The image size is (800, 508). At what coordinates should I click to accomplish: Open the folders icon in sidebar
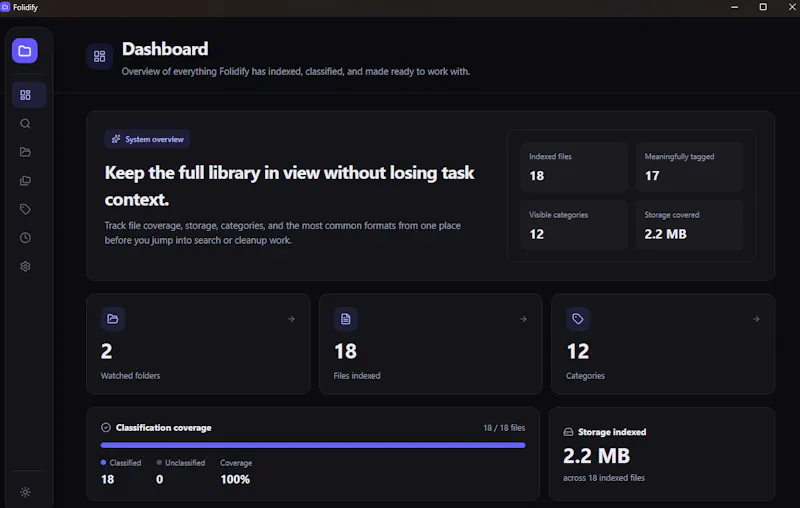[x=26, y=152]
